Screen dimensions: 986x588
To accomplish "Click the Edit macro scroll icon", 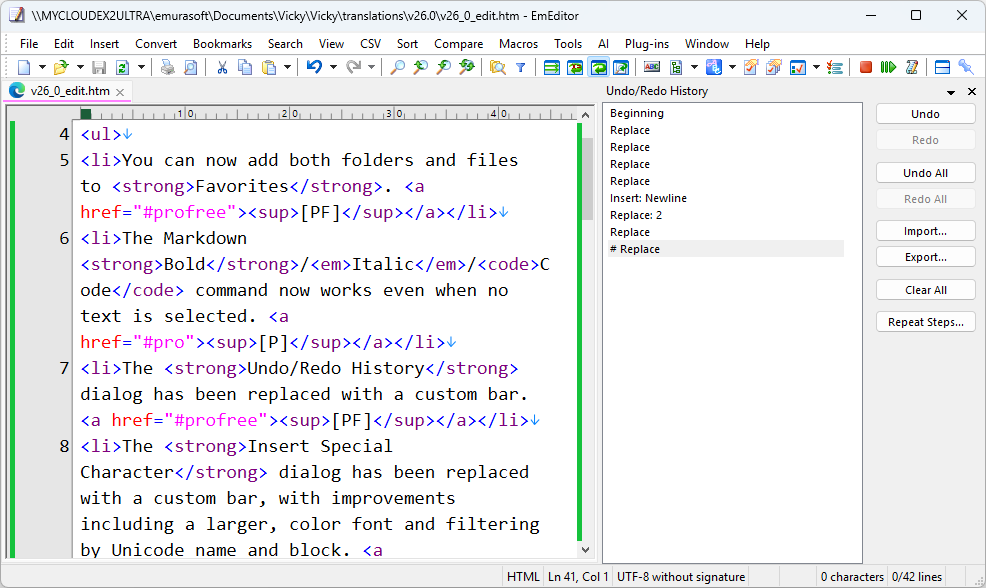I will coord(912,67).
